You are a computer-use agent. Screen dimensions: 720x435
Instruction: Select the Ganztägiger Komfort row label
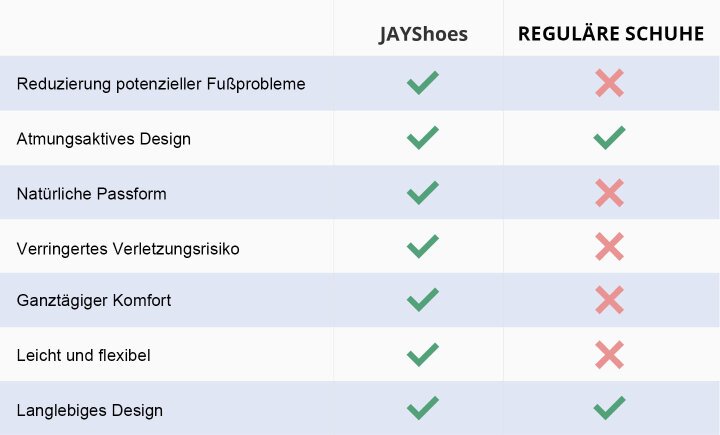(94, 300)
